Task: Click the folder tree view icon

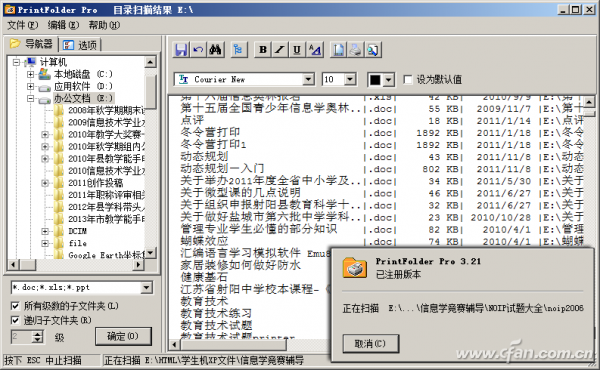Action: pyautogui.click(x=238, y=50)
